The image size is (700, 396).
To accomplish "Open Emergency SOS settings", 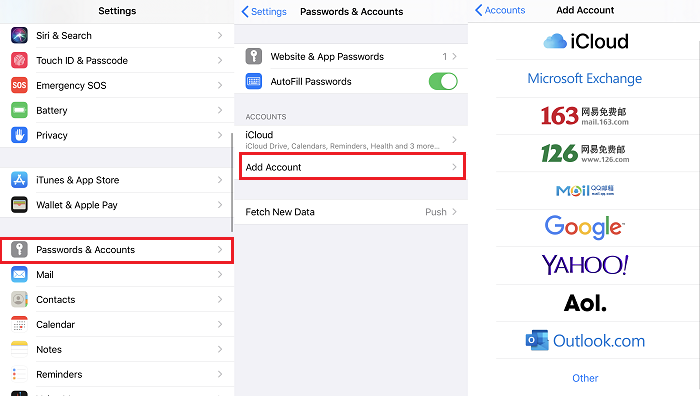I will tap(117, 85).
